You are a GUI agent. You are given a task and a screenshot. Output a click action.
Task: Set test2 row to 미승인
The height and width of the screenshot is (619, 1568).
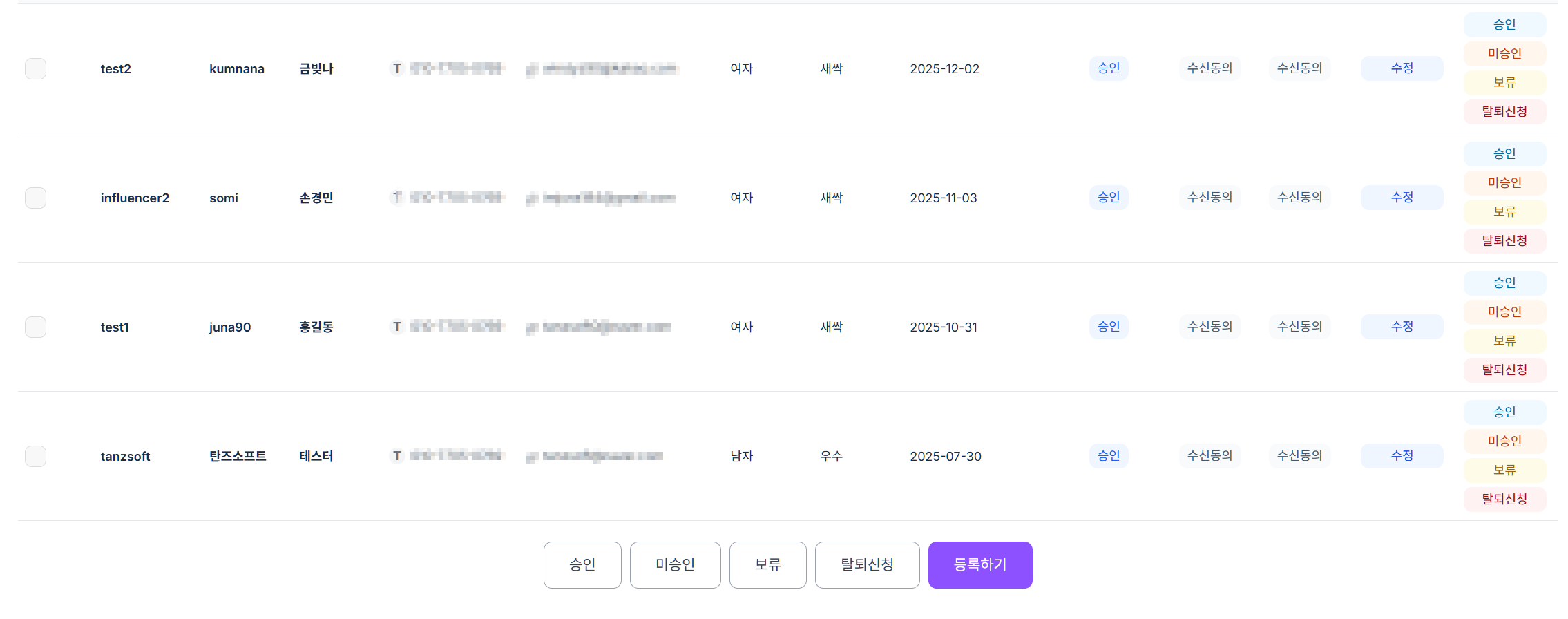coord(1504,53)
